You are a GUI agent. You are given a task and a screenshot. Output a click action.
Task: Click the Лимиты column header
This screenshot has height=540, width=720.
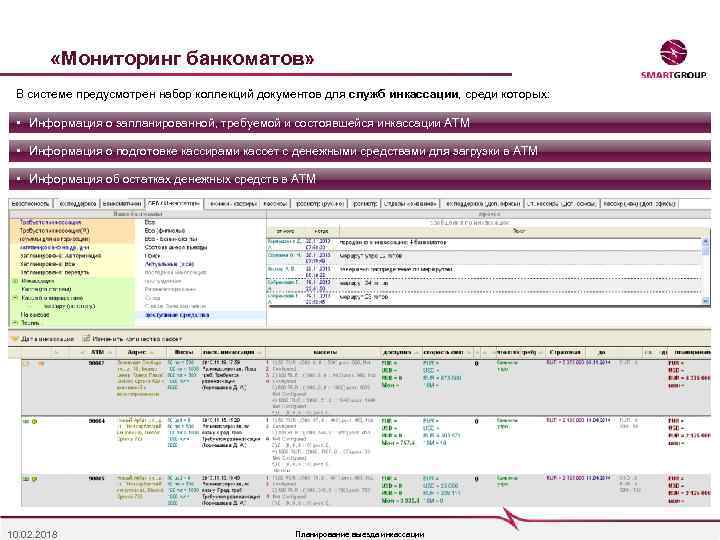[184, 352]
